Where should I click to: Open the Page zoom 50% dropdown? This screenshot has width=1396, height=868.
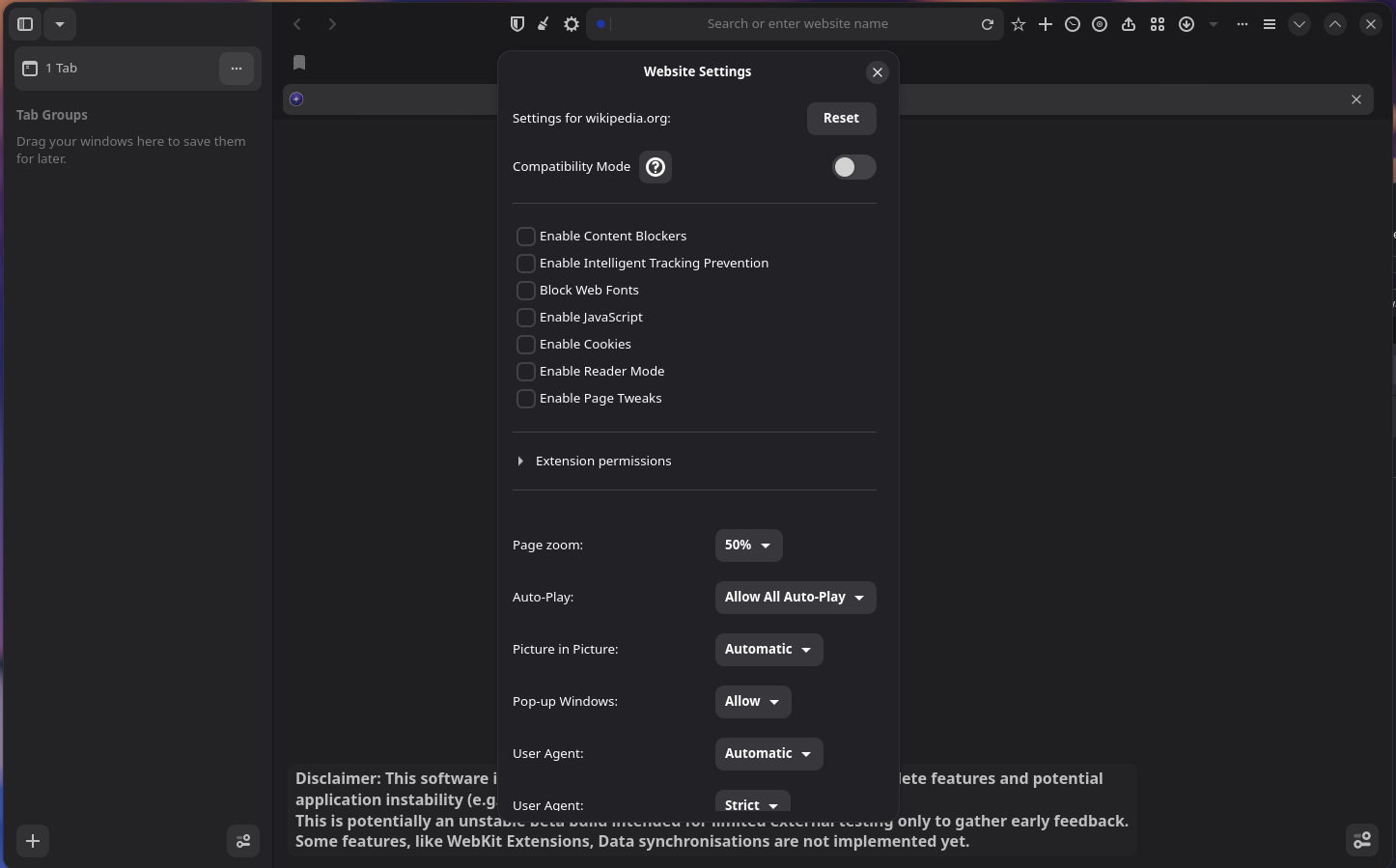748,546
